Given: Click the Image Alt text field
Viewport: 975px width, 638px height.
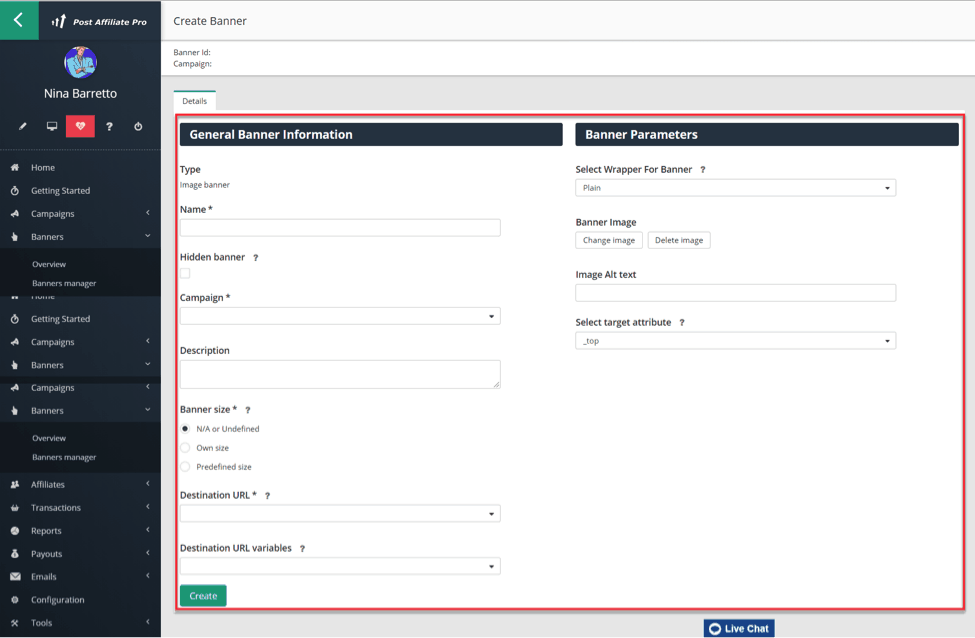Looking at the screenshot, I should [x=736, y=293].
